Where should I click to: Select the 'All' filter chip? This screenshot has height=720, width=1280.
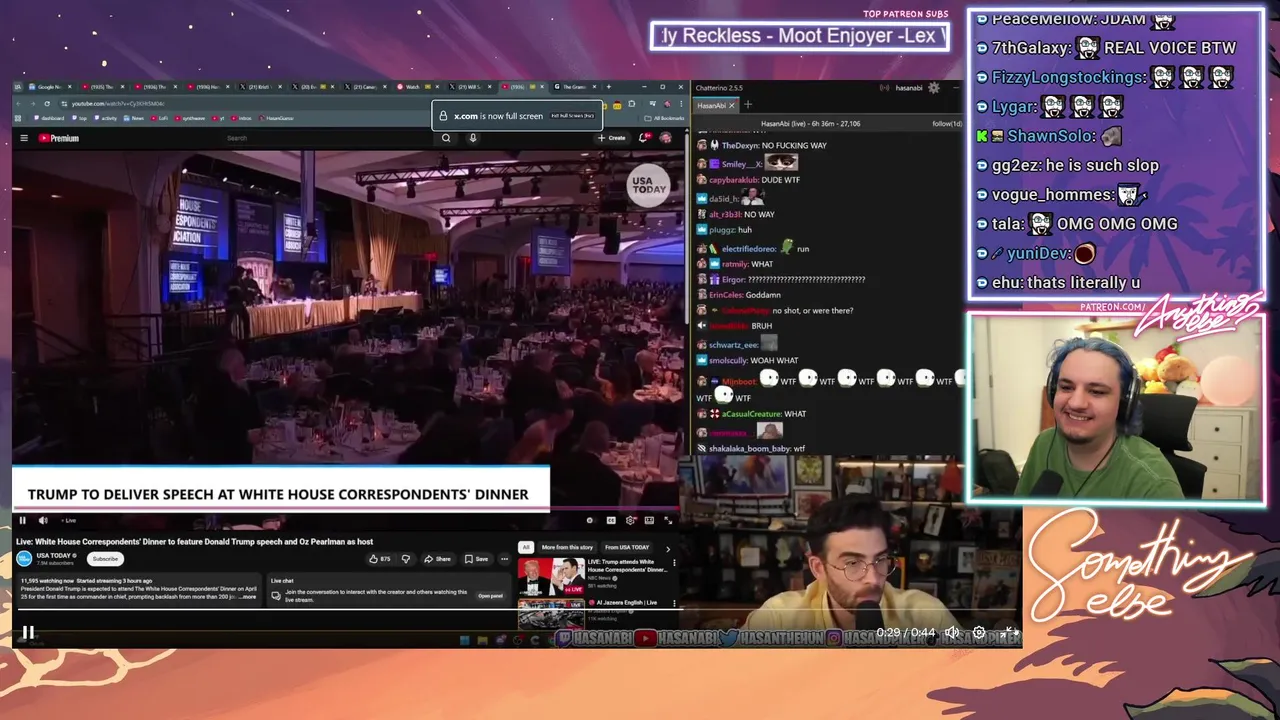[x=526, y=547]
